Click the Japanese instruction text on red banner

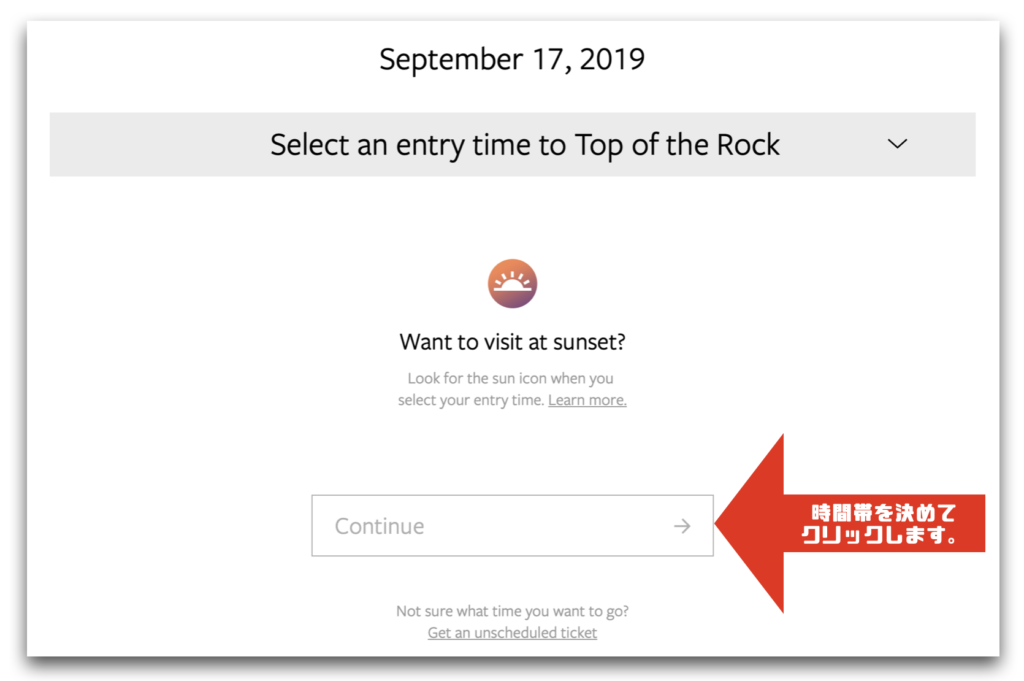880,524
